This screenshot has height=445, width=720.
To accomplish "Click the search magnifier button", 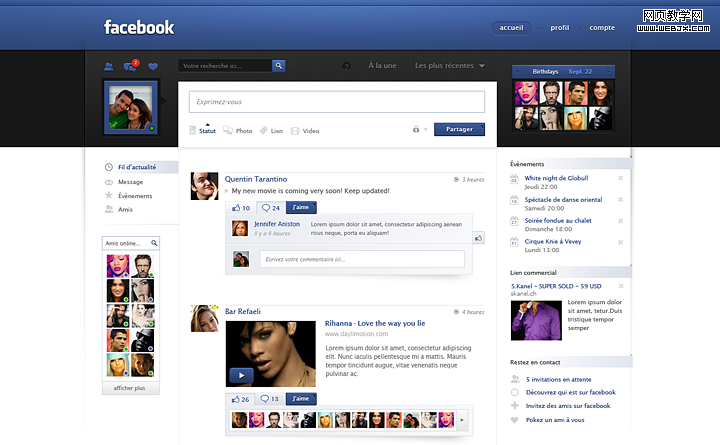I will (x=279, y=66).
